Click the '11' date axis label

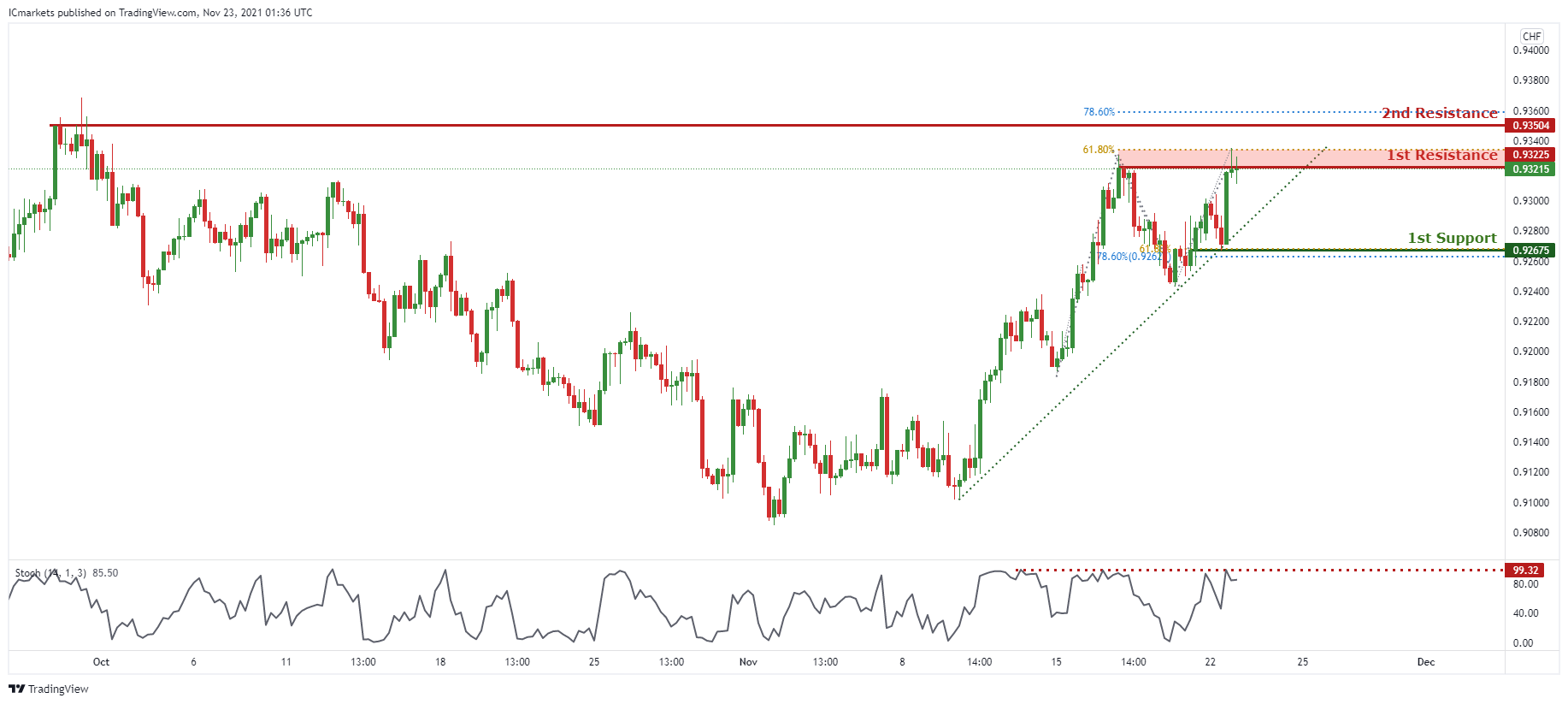(x=286, y=662)
